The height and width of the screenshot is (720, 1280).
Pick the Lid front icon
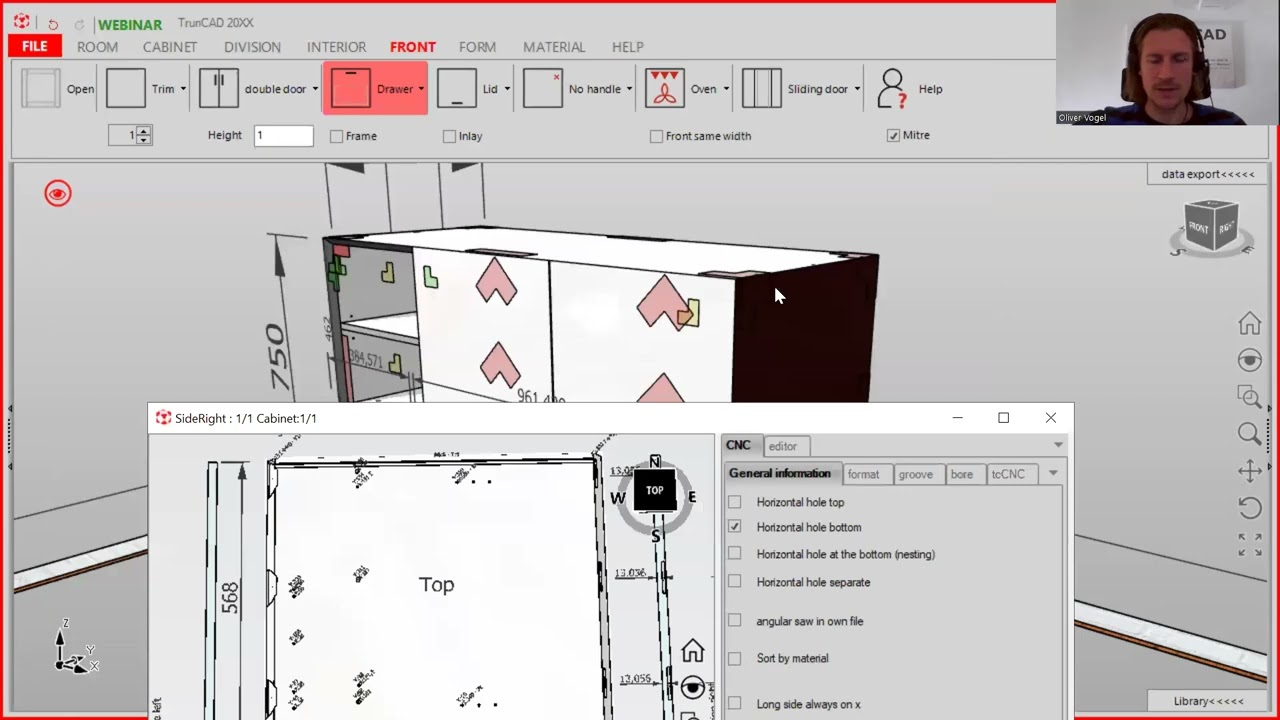pos(456,89)
